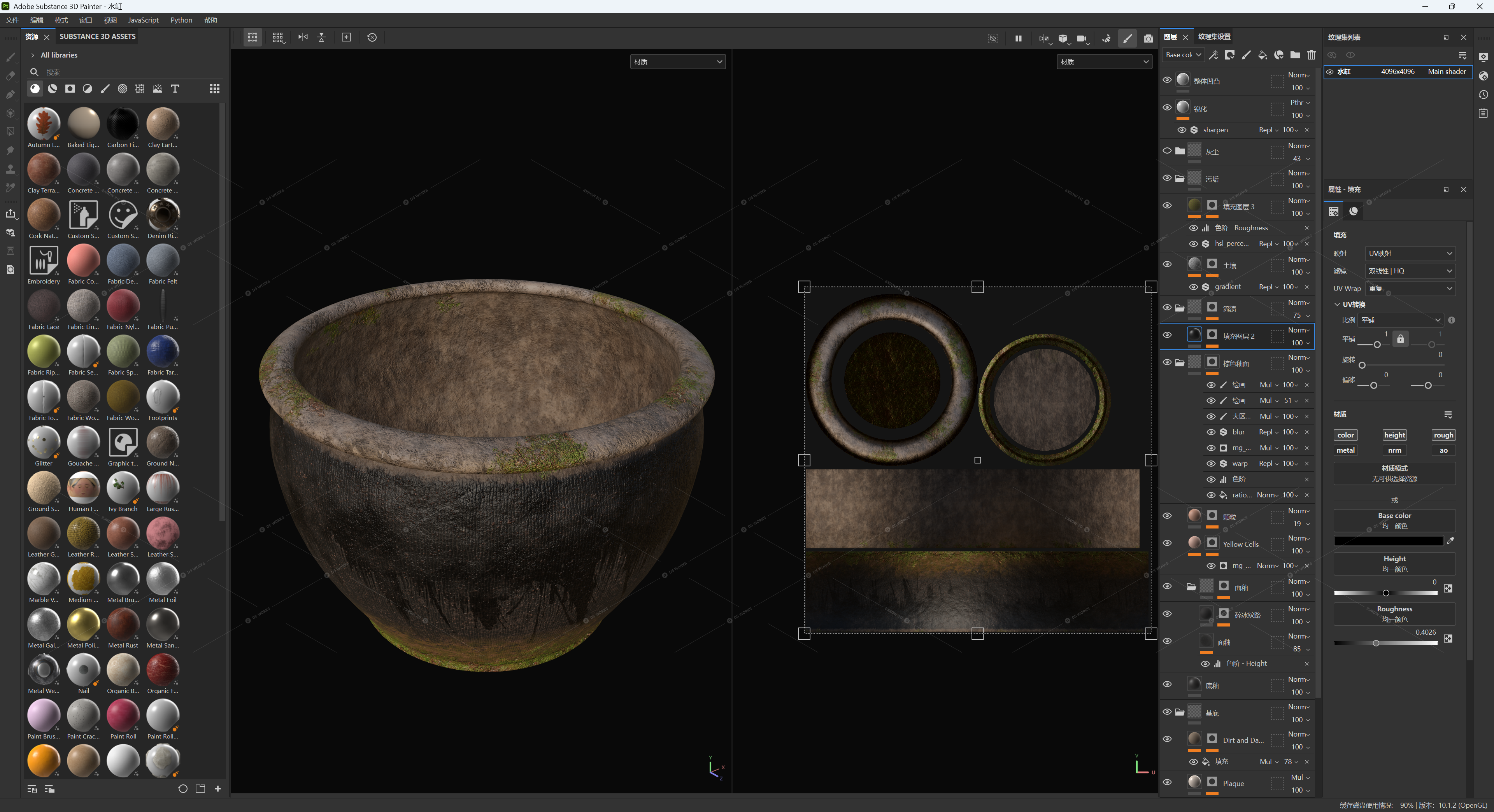Open the JavaScript menu
The height and width of the screenshot is (812, 1494).
coord(143,20)
